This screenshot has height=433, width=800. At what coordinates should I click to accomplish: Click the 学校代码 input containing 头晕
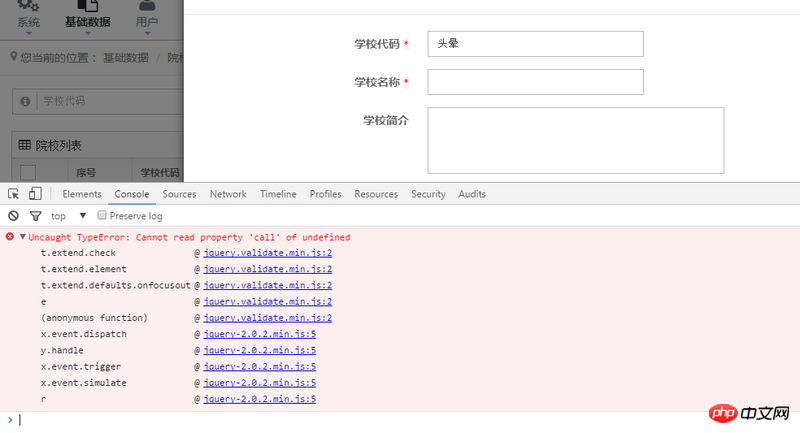[535, 44]
